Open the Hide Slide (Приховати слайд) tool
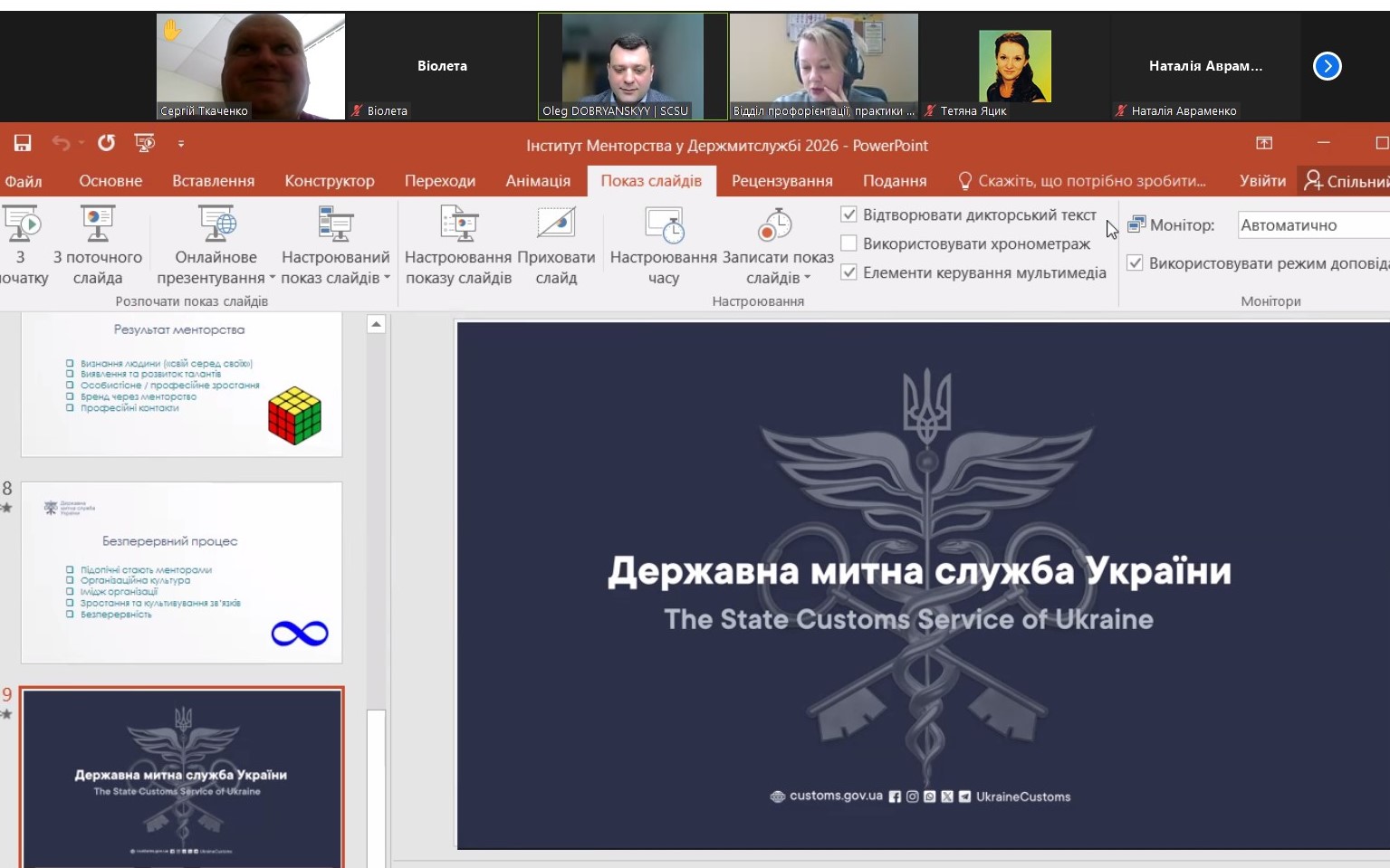This screenshot has width=1390, height=868. [556, 224]
